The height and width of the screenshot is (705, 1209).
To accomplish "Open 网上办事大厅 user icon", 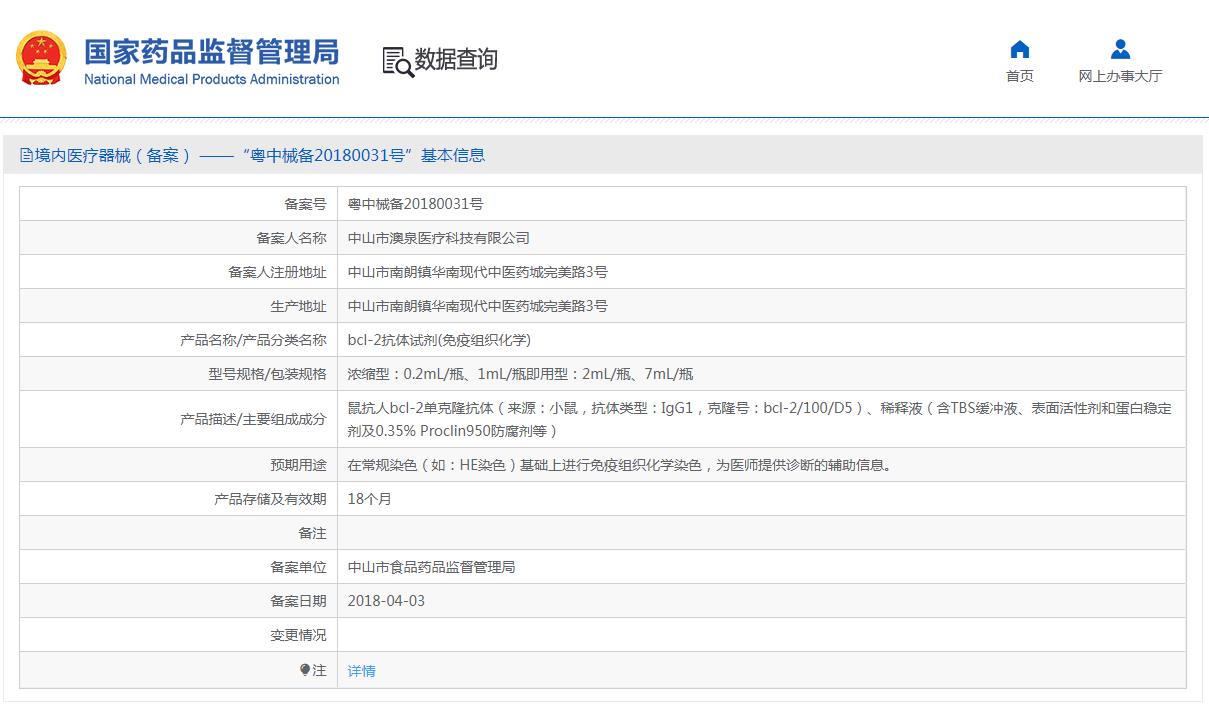I will (1120, 49).
